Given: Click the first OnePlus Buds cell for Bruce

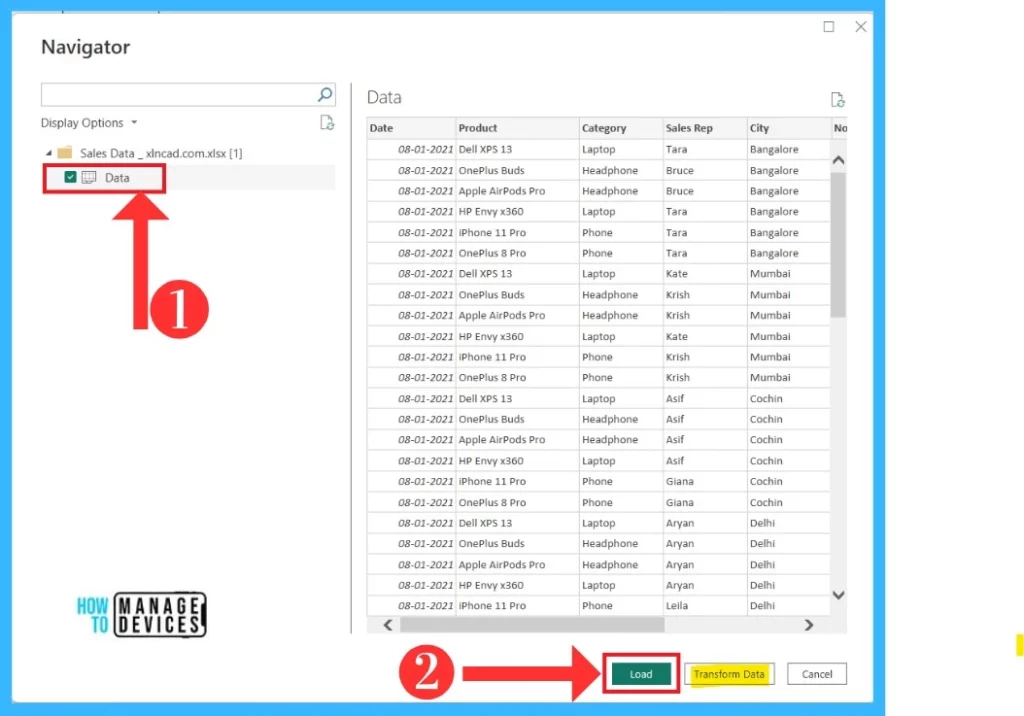Looking at the screenshot, I should pos(517,171).
